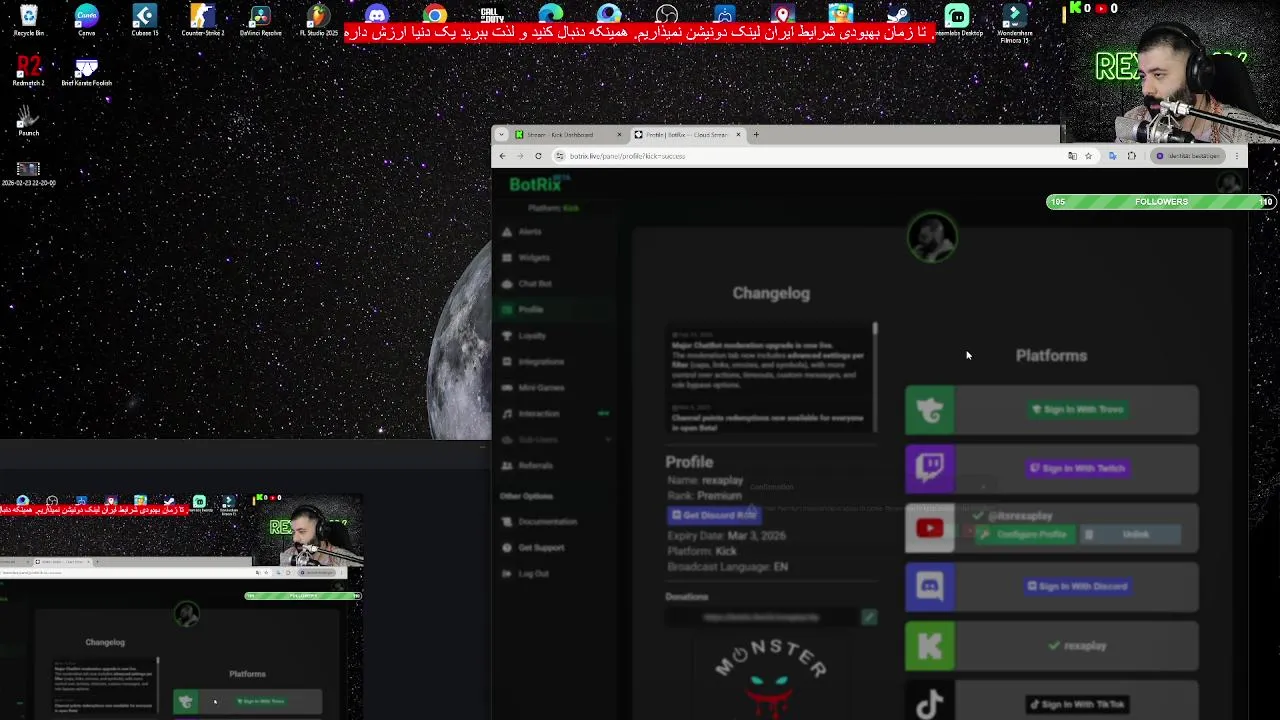The image size is (1280, 720).
Task: Click Sign In With TikTok
Action: pos(1077,705)
